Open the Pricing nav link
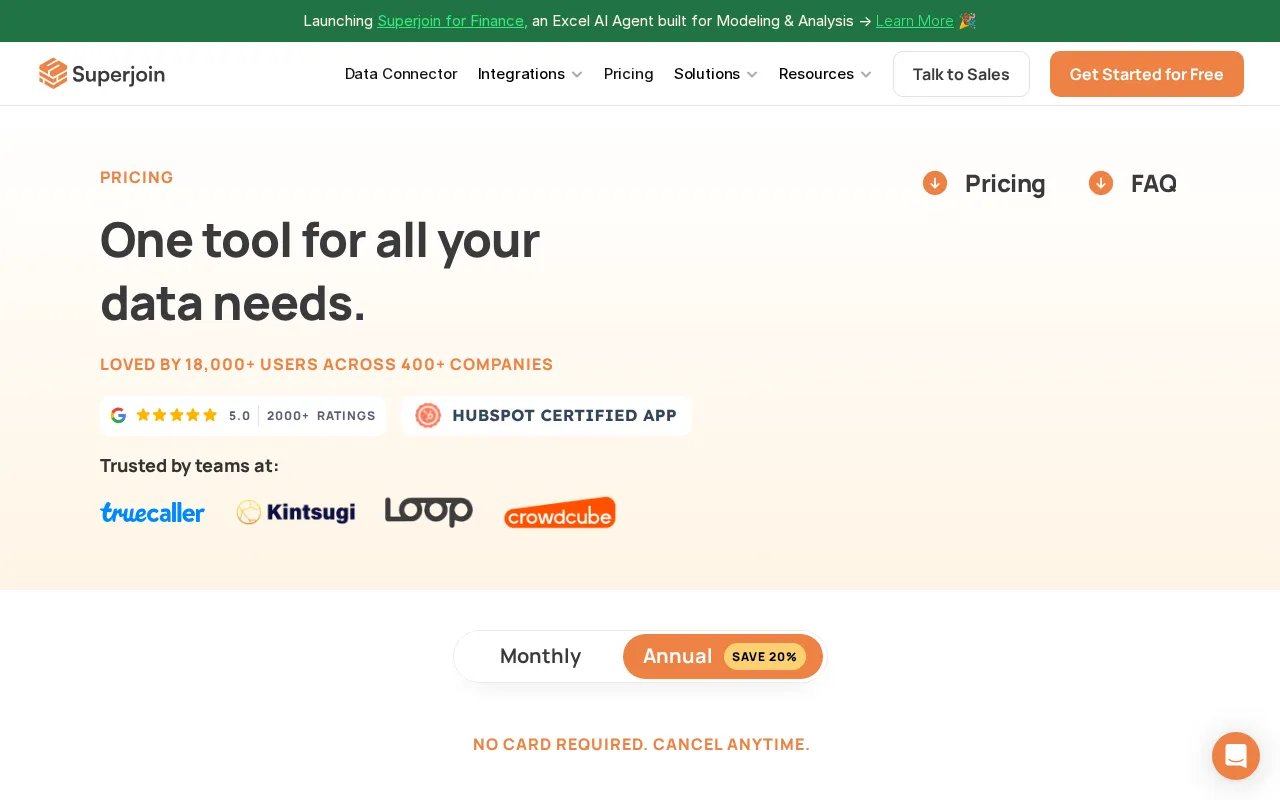Viewport: 1280px width, 800px height. pyautogui.click(x=629, y=74)
